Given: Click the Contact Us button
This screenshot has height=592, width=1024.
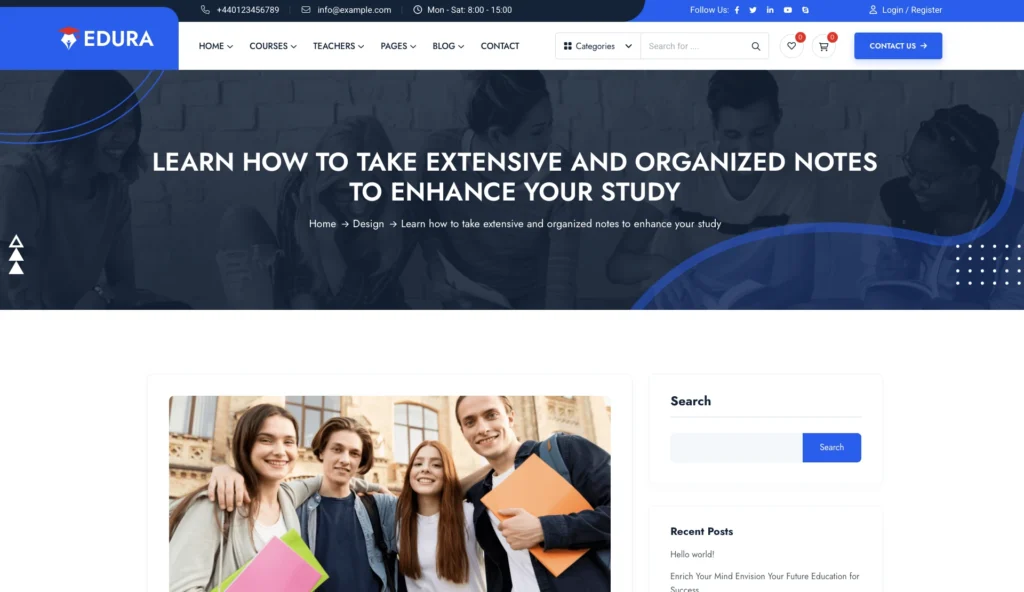Looking at the screenshot, I should (x=898, y=46).
